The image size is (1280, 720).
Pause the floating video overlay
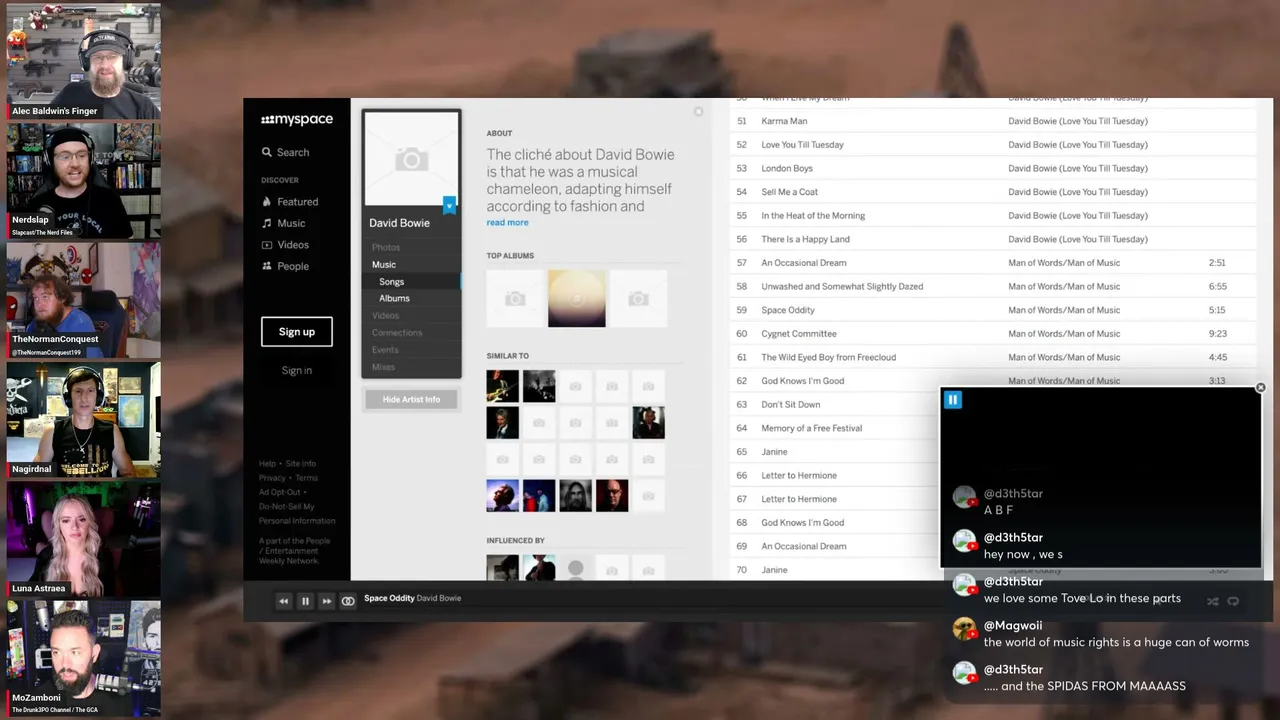click(953, 400)
